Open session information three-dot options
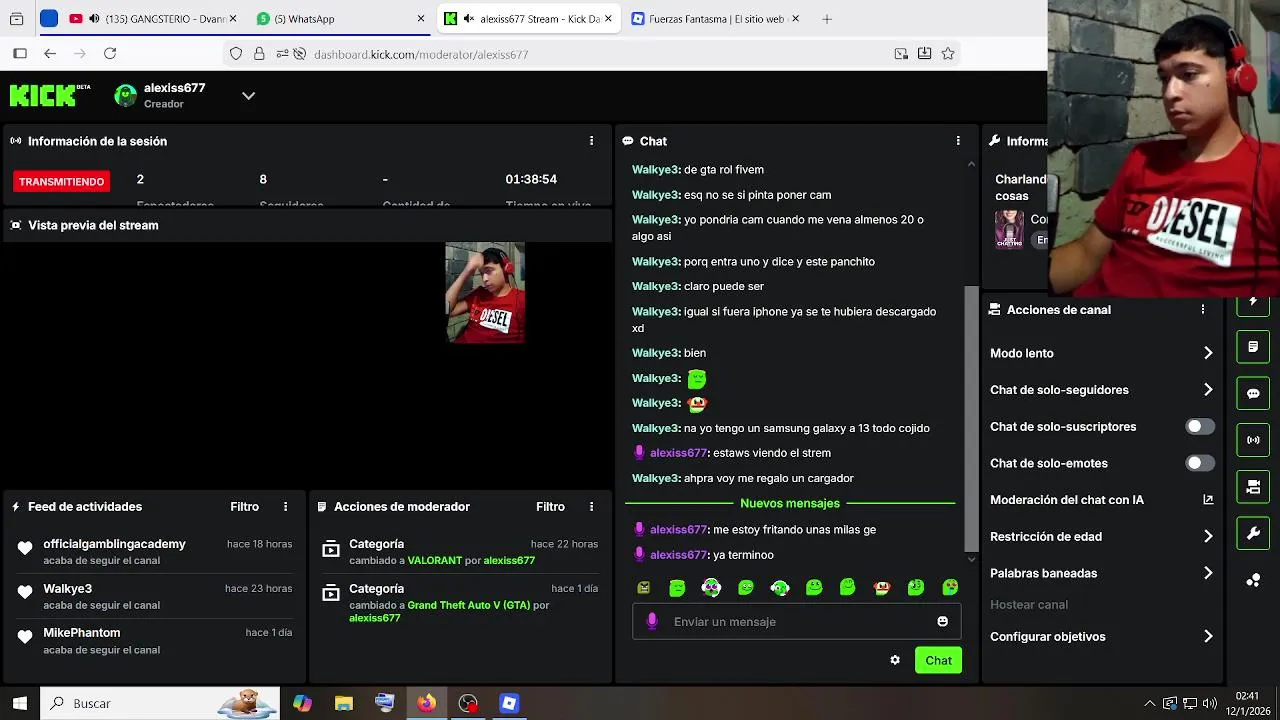The width and height of the screenshot is (1280, 720). point(591,141)
